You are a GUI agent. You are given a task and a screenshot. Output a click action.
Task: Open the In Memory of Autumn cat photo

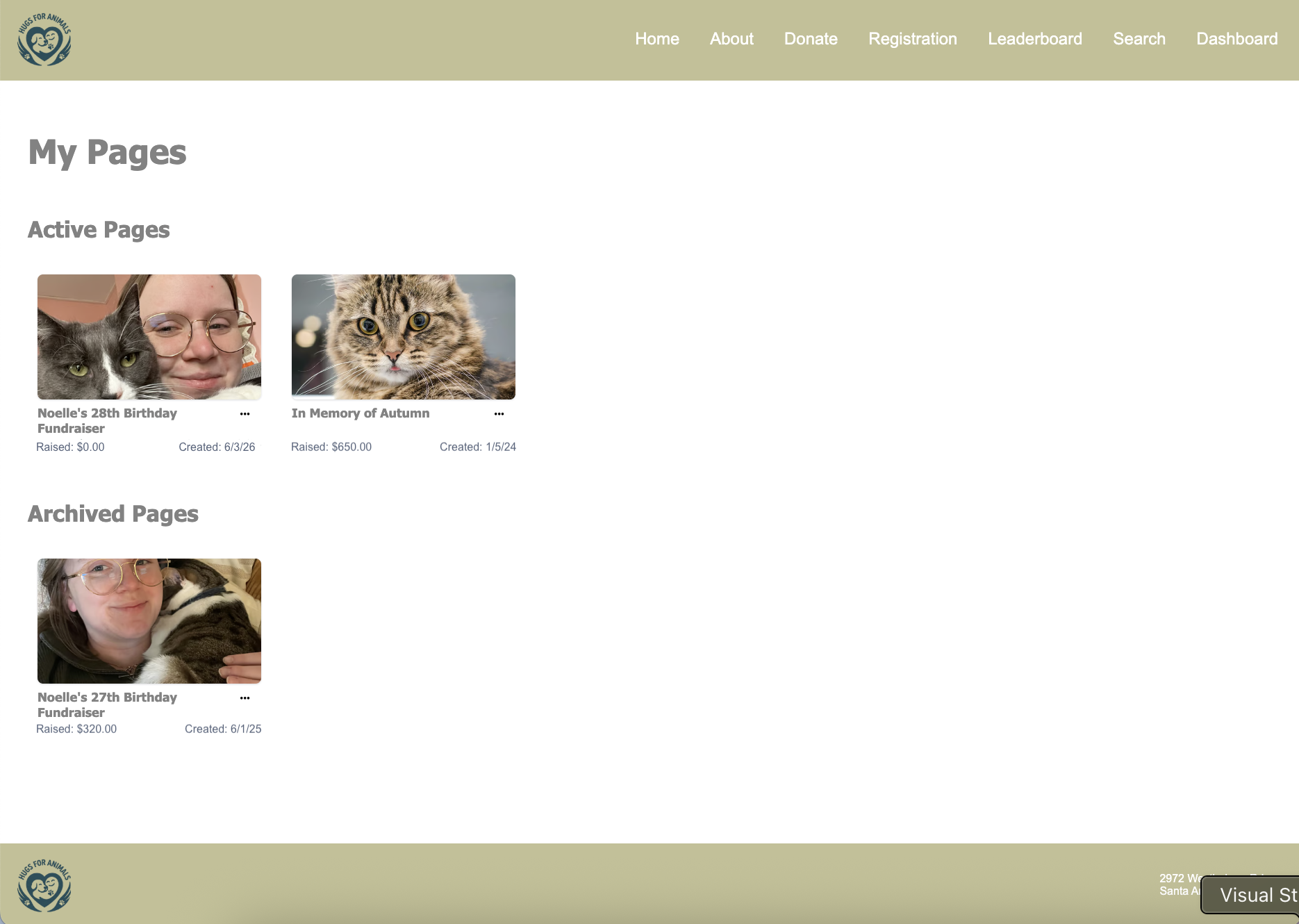pos(404,337)
